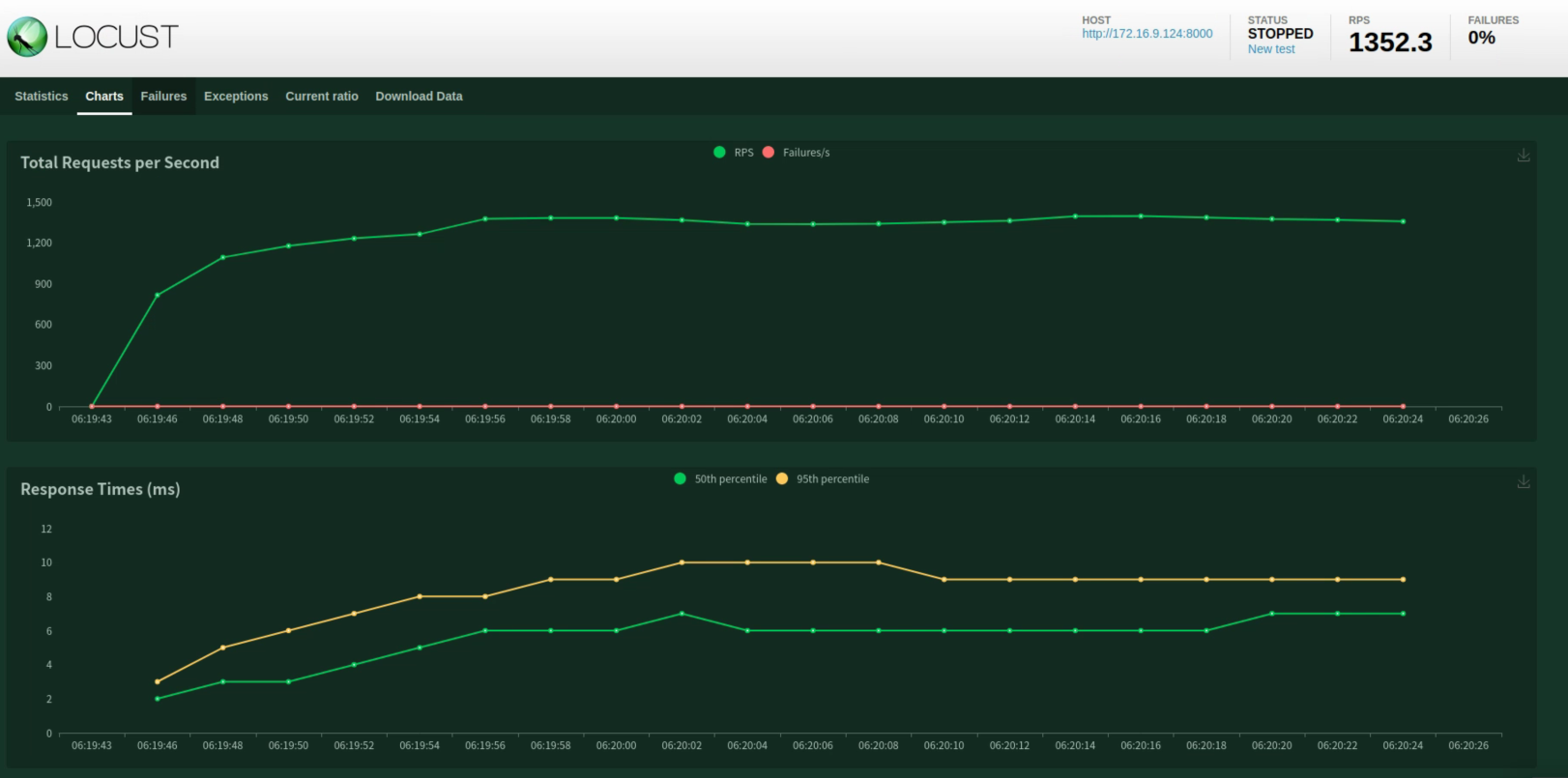
Task: Click the 50th percentile point at 06:20:02
Action: tap(682, 614)
